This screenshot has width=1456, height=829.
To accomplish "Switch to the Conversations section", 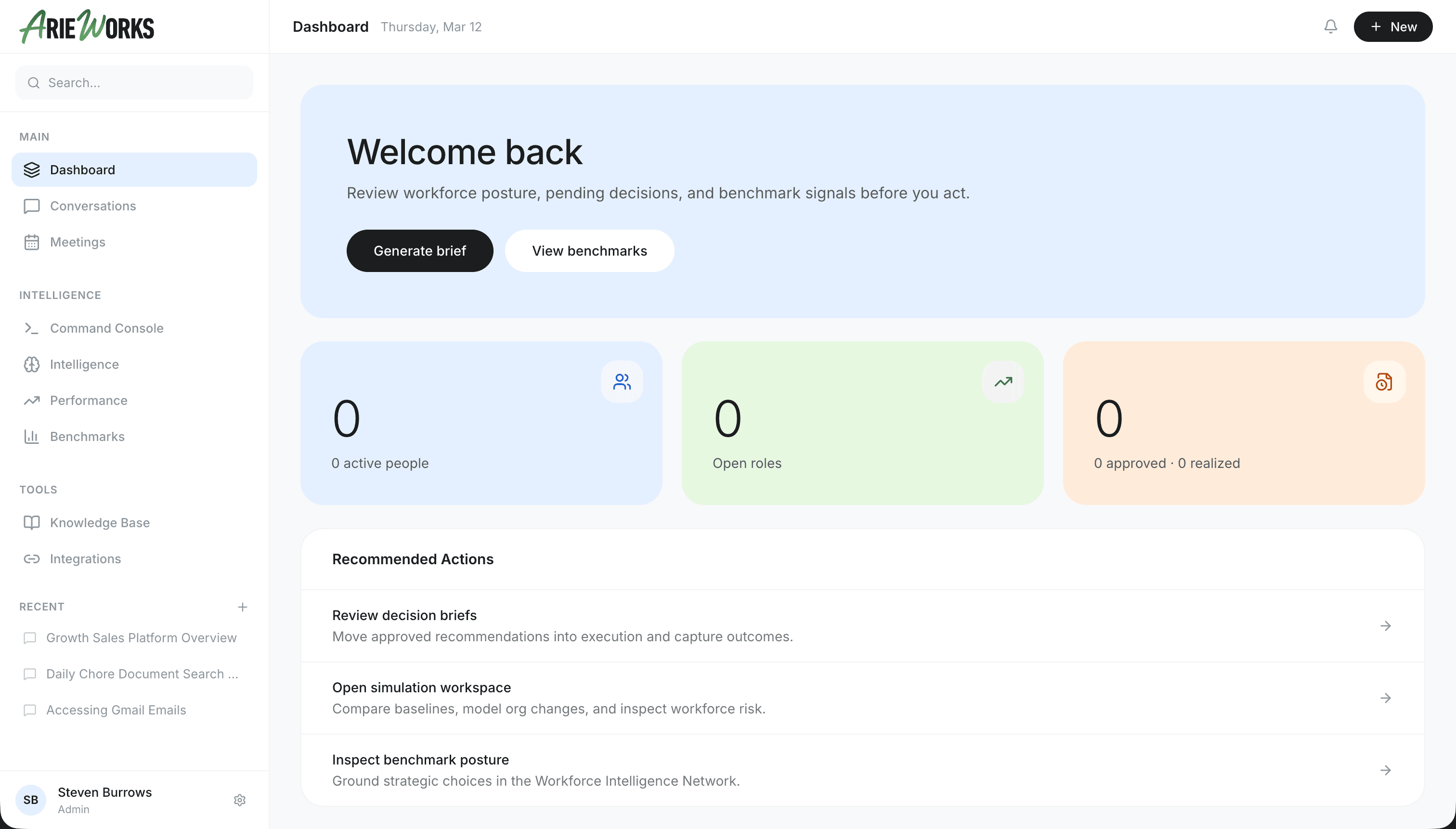I will (93, 206).
